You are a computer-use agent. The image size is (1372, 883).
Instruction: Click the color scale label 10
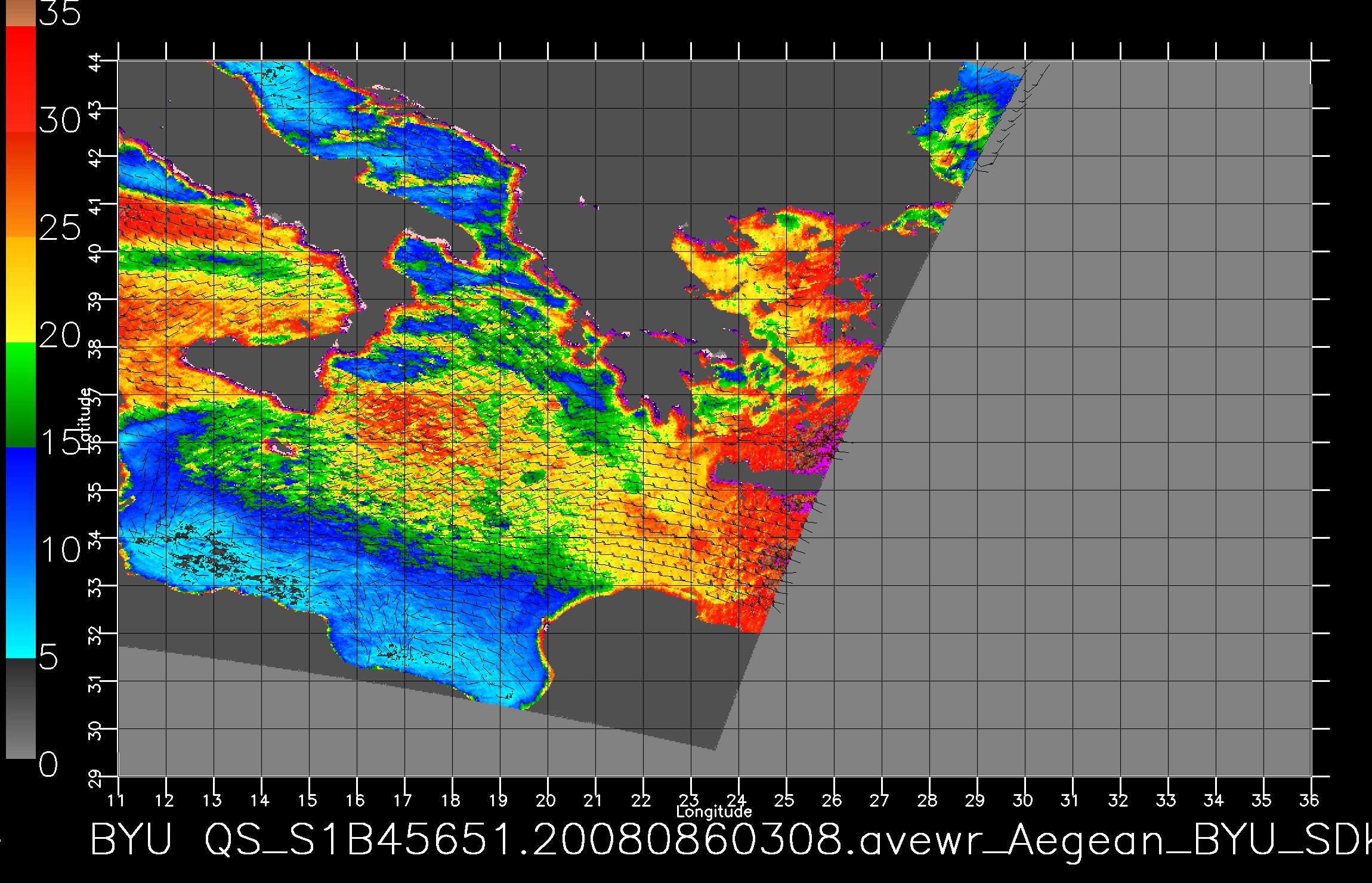[60, 549]
